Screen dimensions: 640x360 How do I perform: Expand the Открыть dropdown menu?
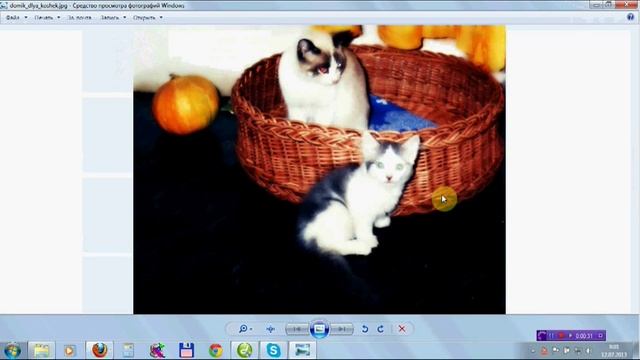pos(148,18)
